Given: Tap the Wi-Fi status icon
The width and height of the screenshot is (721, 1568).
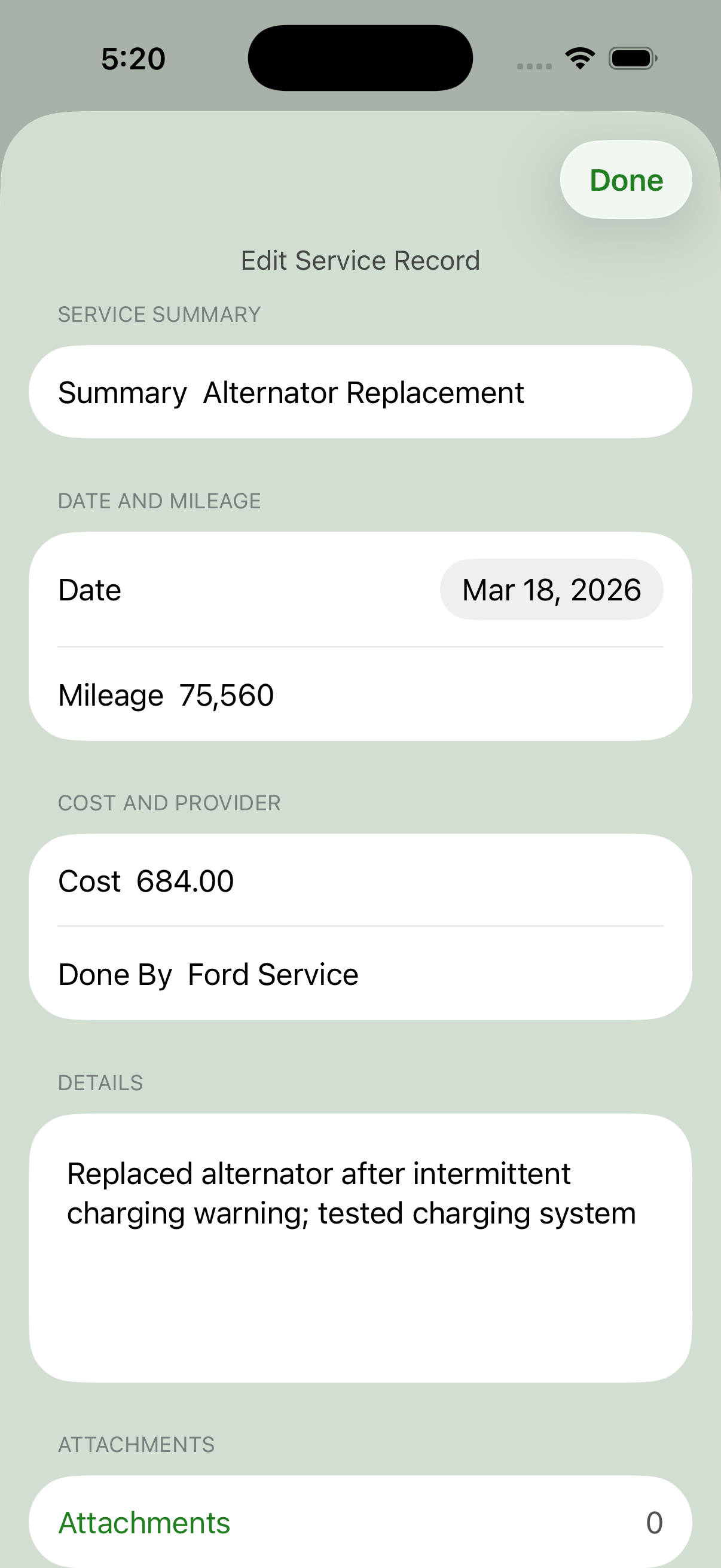Looking at the screenshot, I should pyautogui.click(x=580, y=59).
